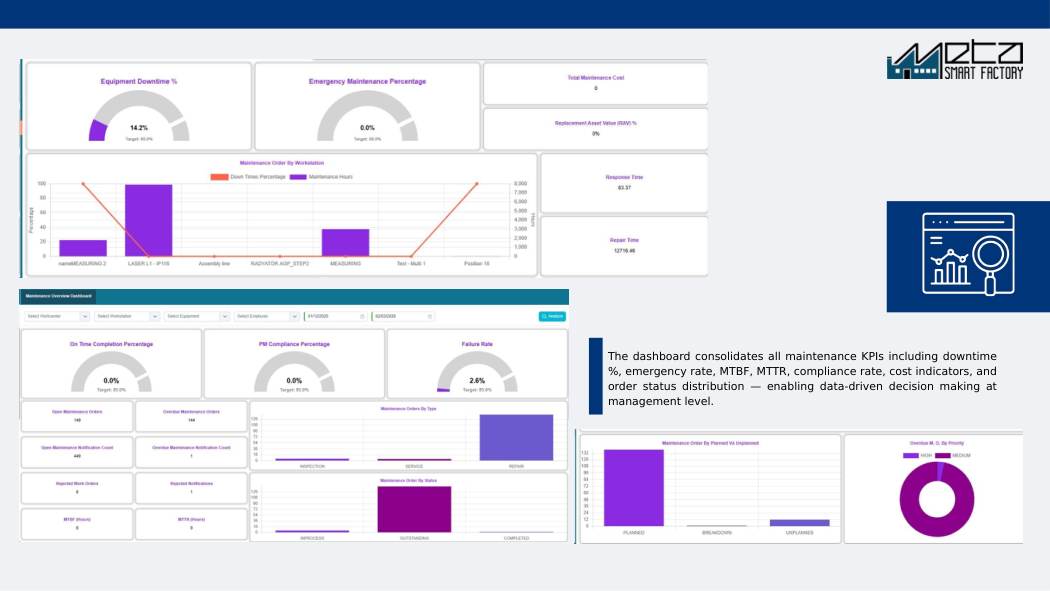Click the Response Time card

(x=624, y=183)
